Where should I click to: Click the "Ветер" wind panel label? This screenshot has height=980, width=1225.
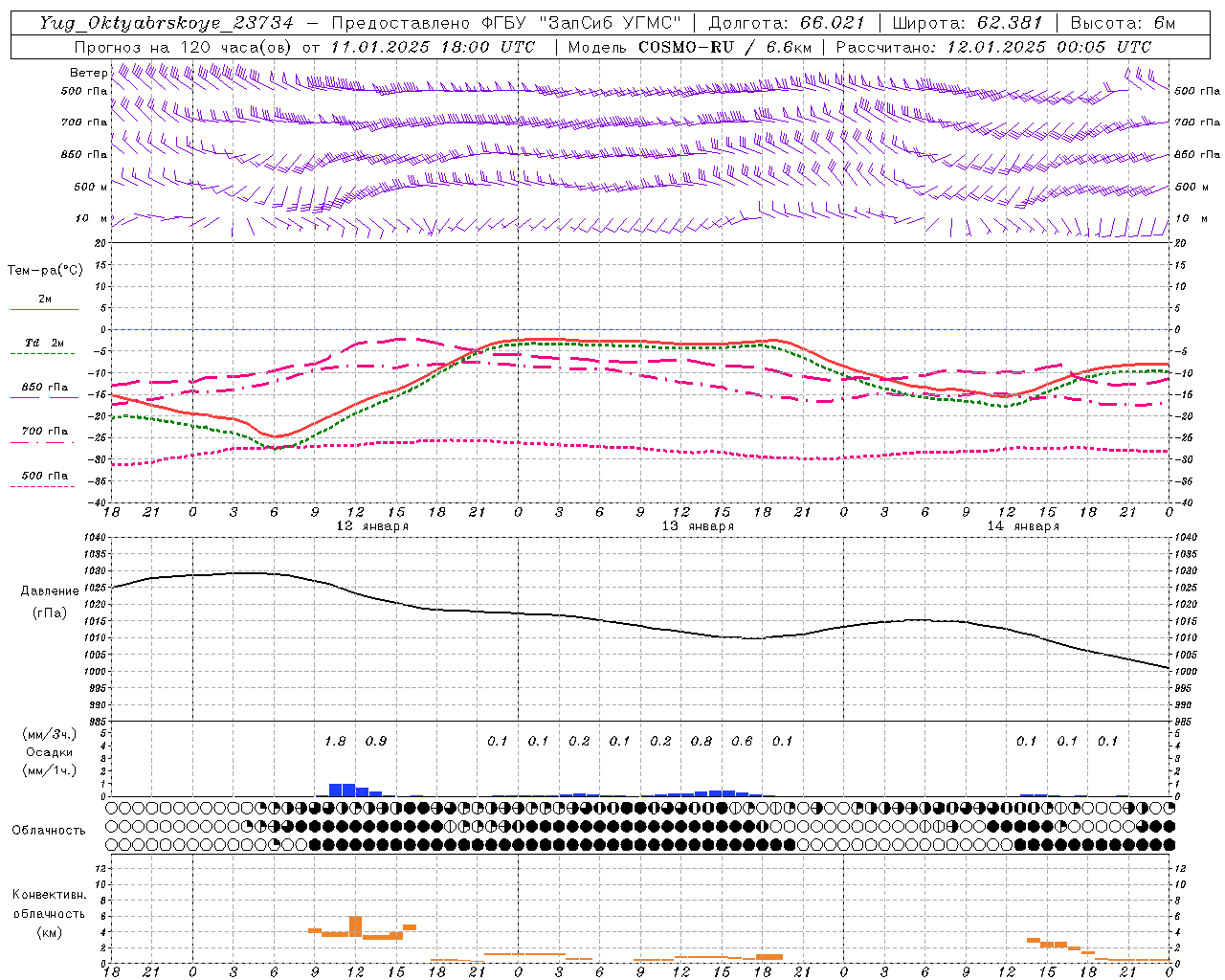(x=88, y=73)
